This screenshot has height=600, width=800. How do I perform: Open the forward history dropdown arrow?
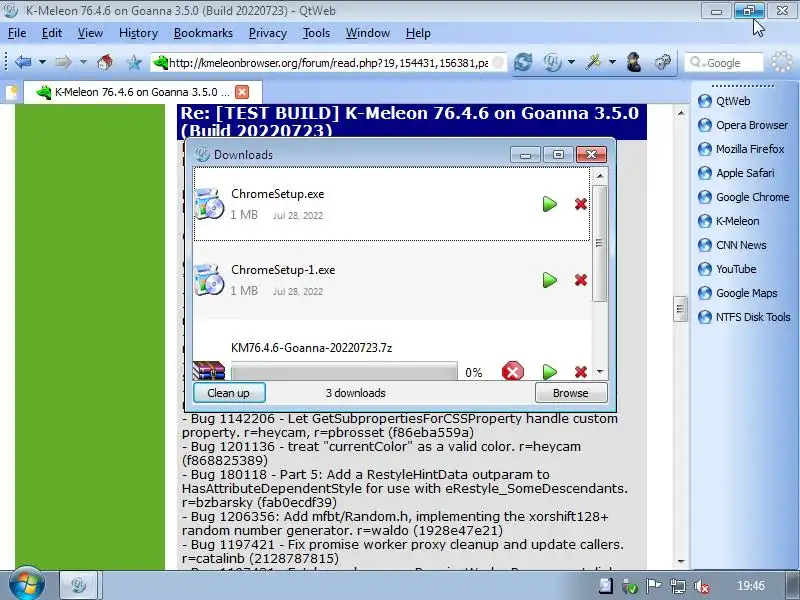pyautogui.click(x=83, y=62)
